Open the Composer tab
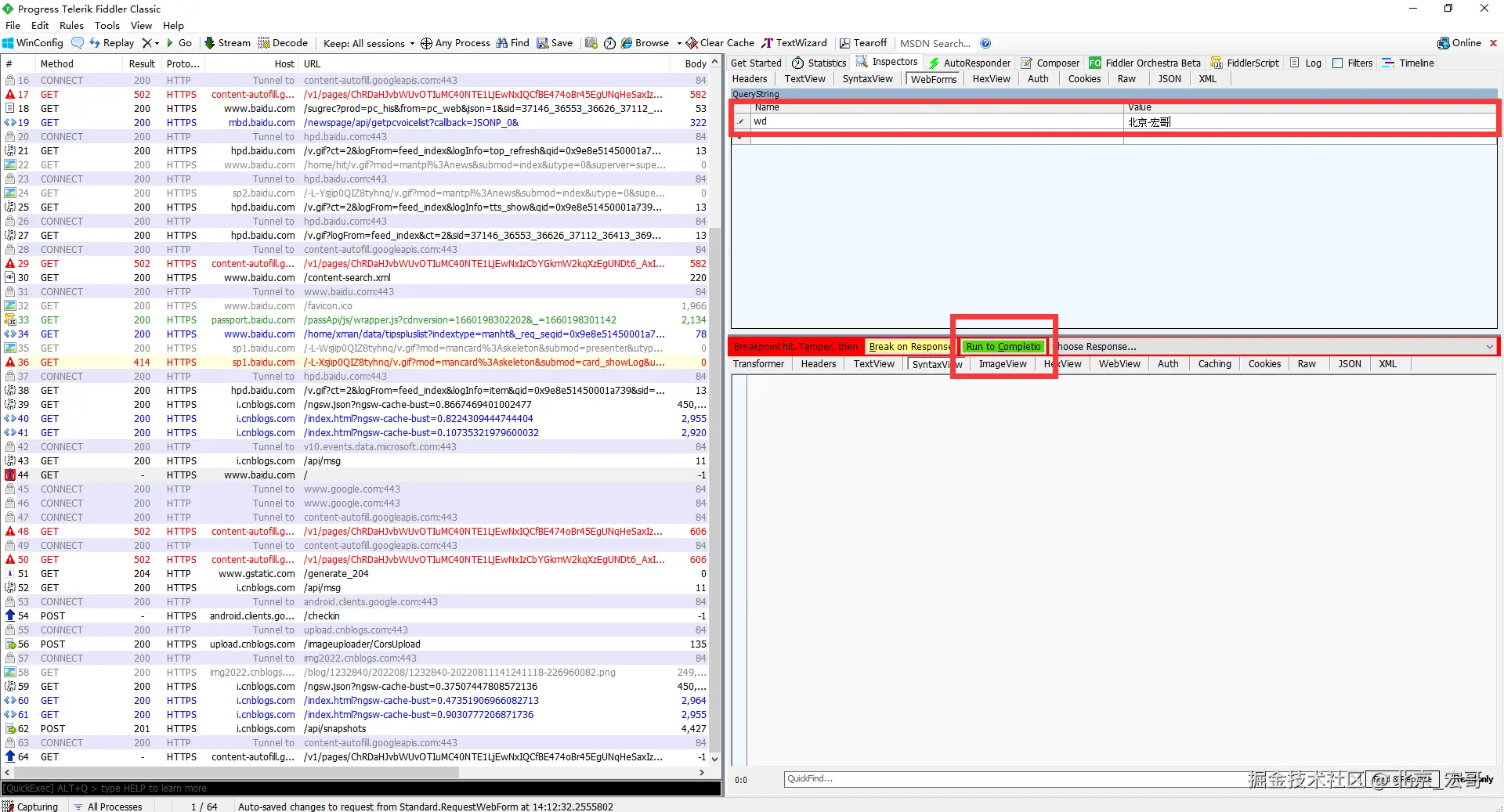The width and height of the screenshot is (1504, 812). [1050, 63]
